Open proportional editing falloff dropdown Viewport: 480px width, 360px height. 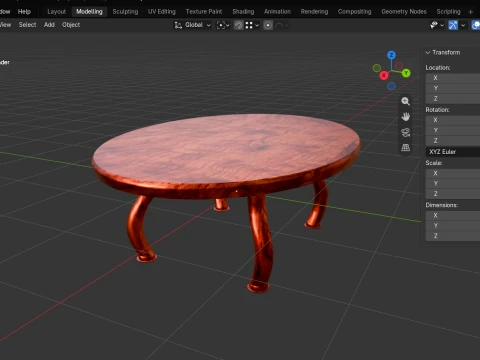(282, 25)
